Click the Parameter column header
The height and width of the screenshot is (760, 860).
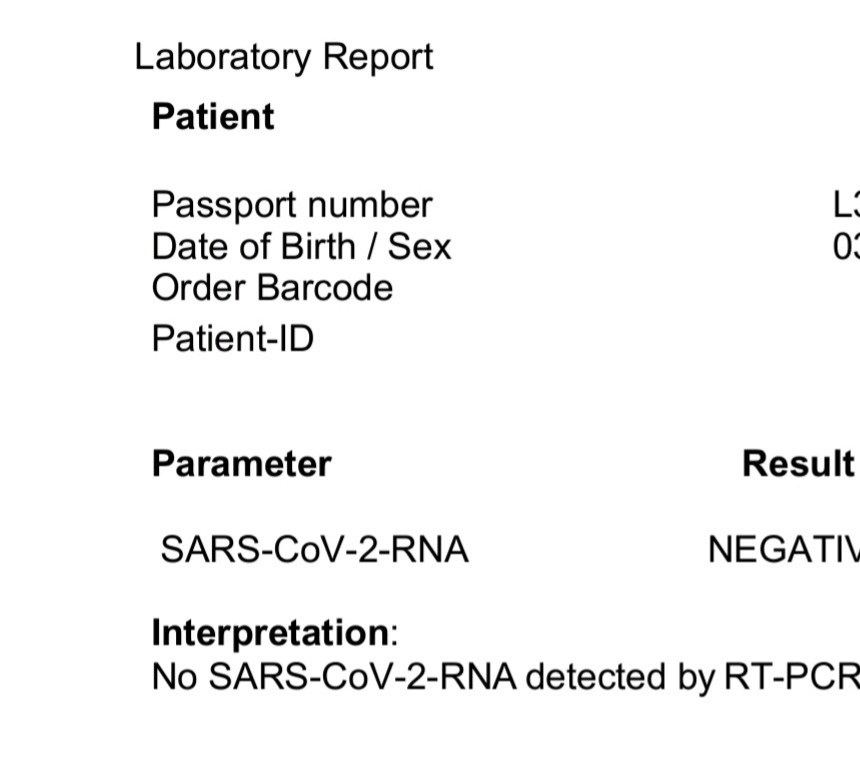click(241, 464)
